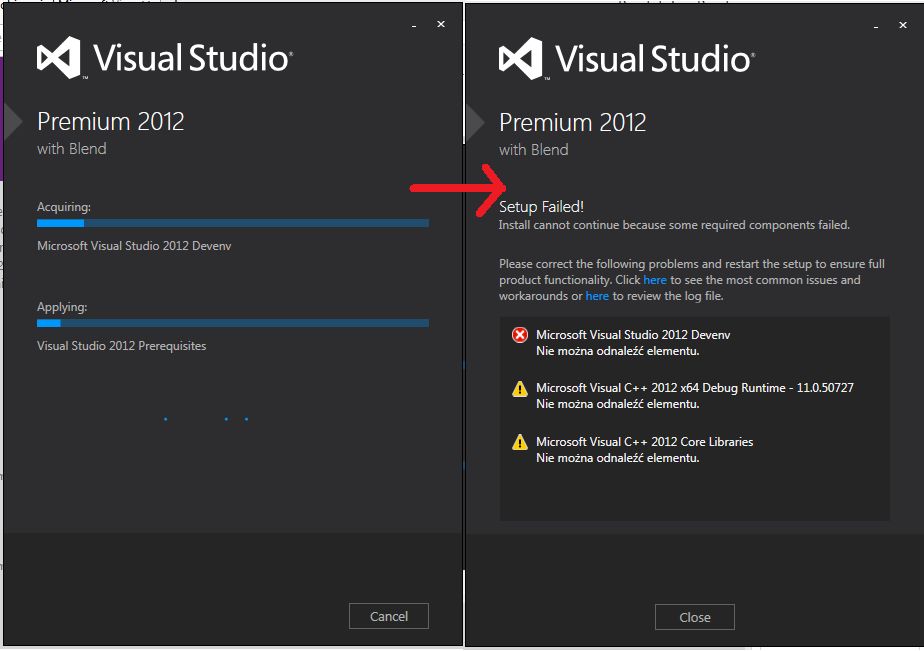Click 'Nie można odnaleźć elementu.' under Debug Runtime
Image resolution: width=924 pixels, height=651 pixels.
(618, 404)
